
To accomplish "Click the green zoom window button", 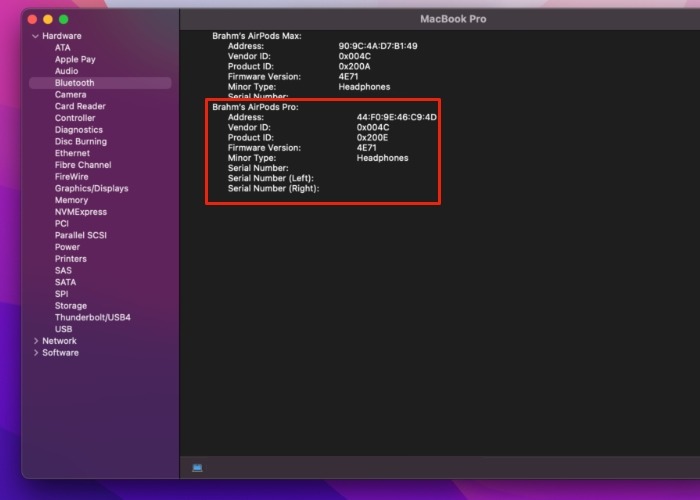I will pyautogui.click(x=64, y=19).
